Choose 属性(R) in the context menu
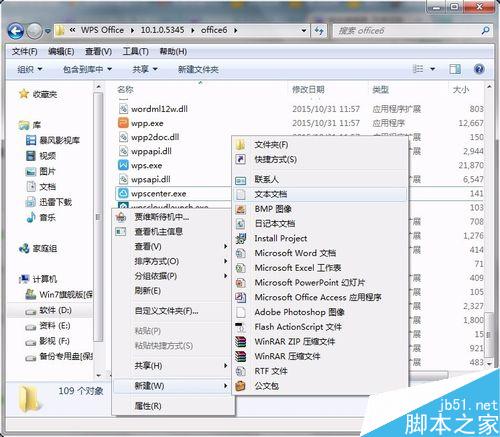 coord(172,406)
